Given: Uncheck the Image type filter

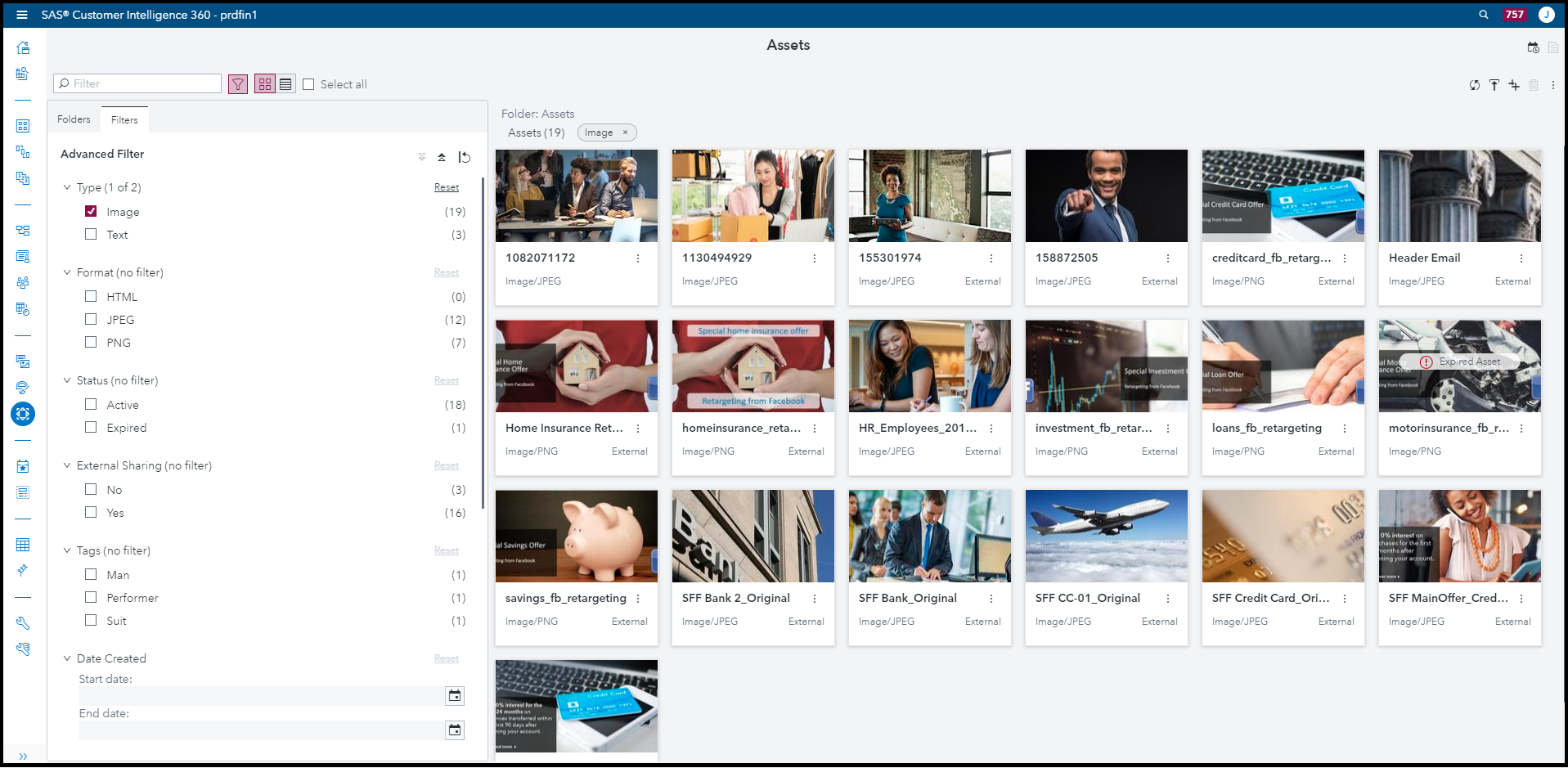Looking at the screenshot, I should (91, 210).
